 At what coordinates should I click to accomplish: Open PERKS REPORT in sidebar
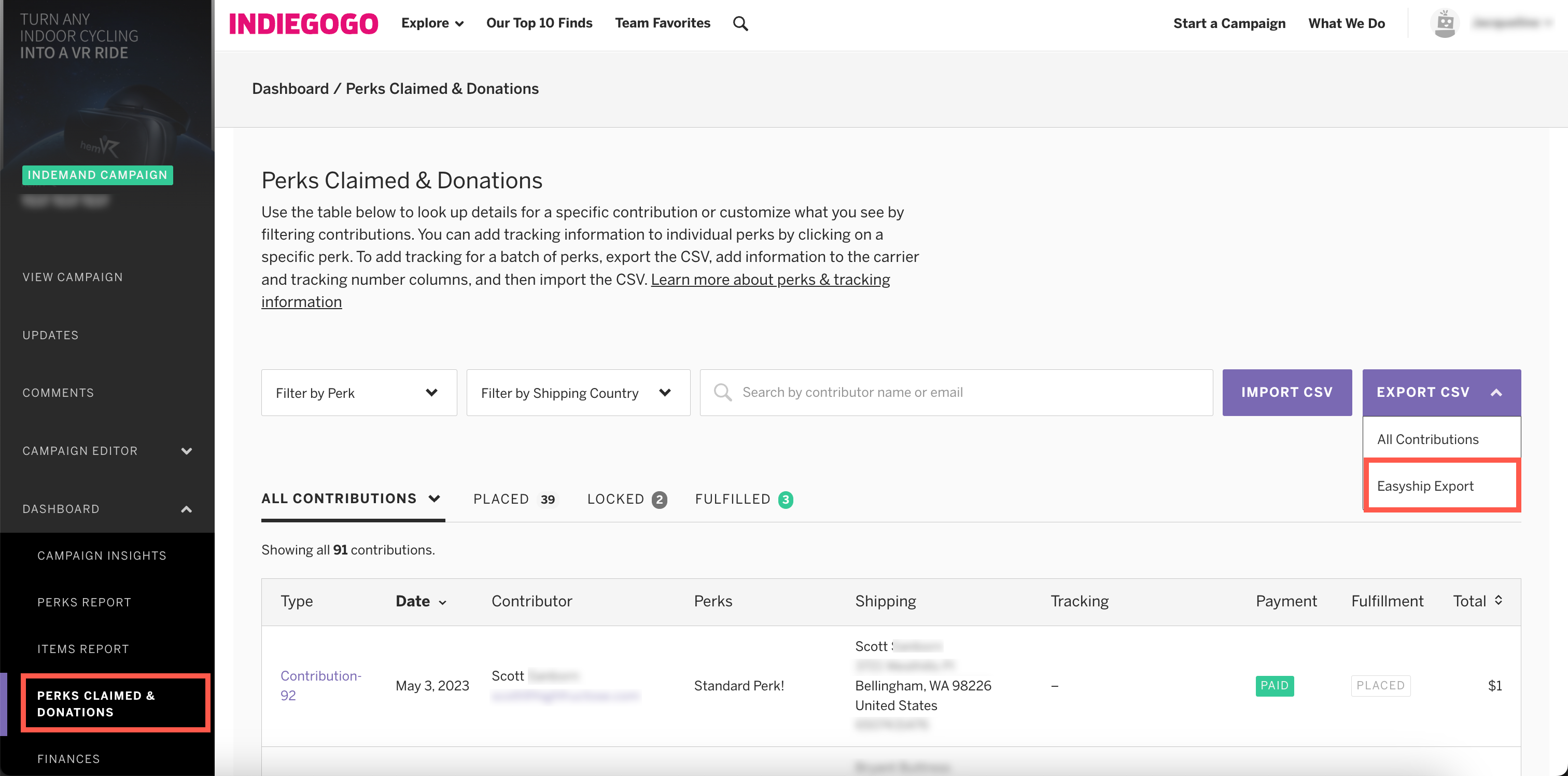click(84, 602)
